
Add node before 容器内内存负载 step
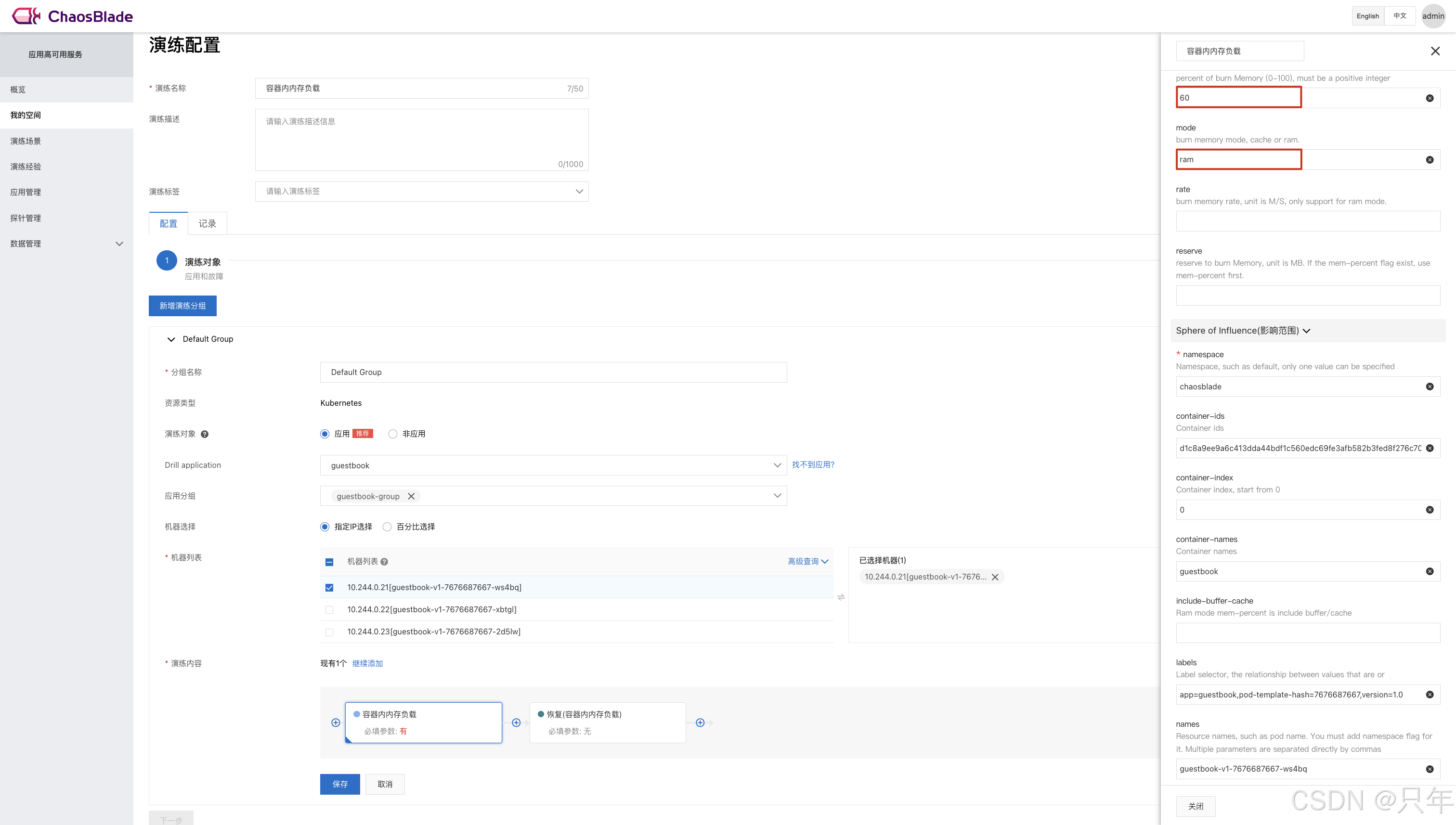click(336, 722)
